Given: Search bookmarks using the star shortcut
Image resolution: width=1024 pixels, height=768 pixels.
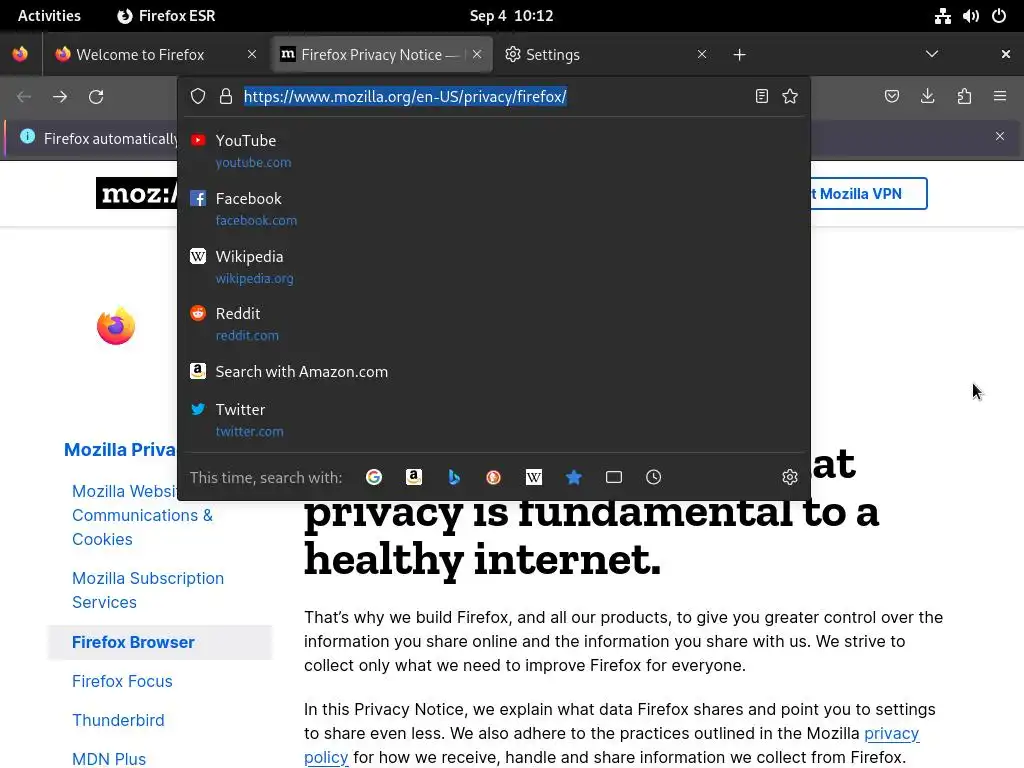Looking at the screenshot, I should (x=573, y=477).
